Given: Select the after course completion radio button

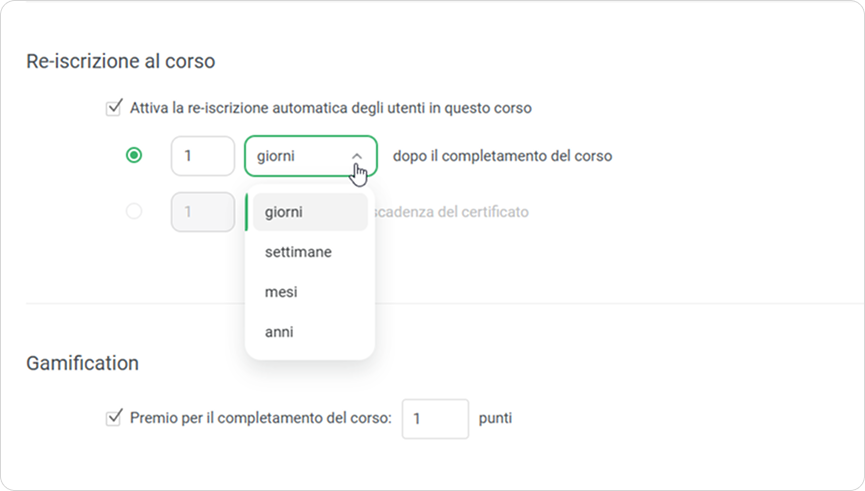Looking at the screenshot, I should pos(134,156).
